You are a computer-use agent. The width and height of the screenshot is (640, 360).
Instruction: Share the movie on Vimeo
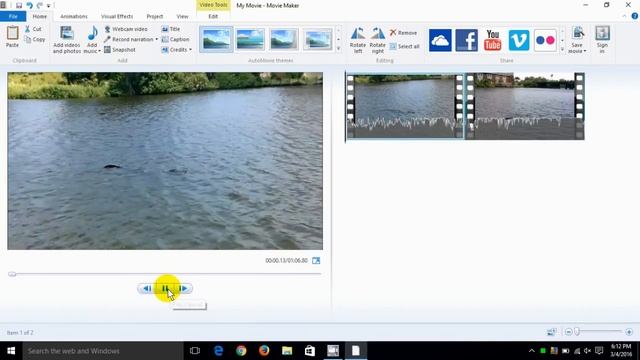[x=519, y=40]
